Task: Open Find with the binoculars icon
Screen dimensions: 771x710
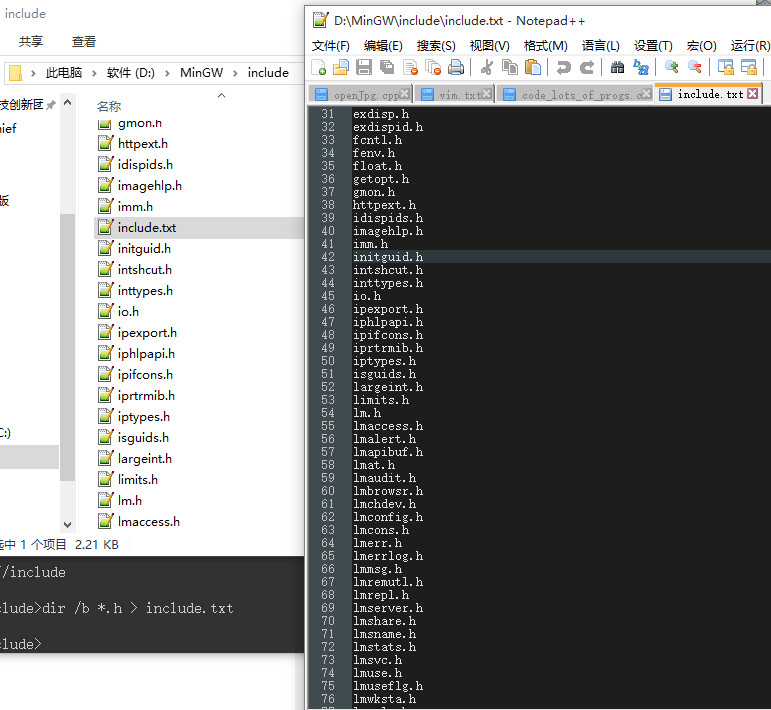Action: coord(618,67)
